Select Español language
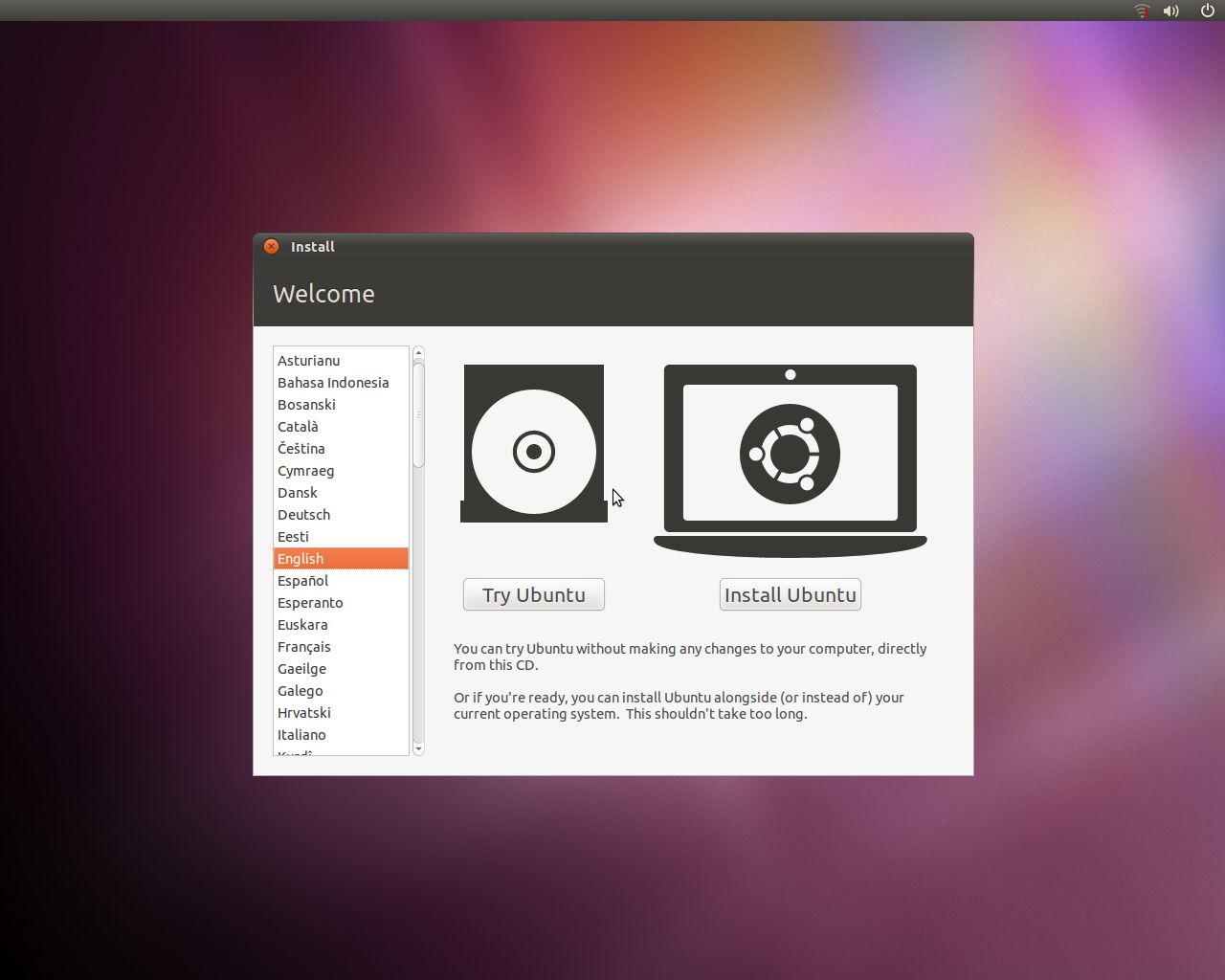 pos(341,581)
